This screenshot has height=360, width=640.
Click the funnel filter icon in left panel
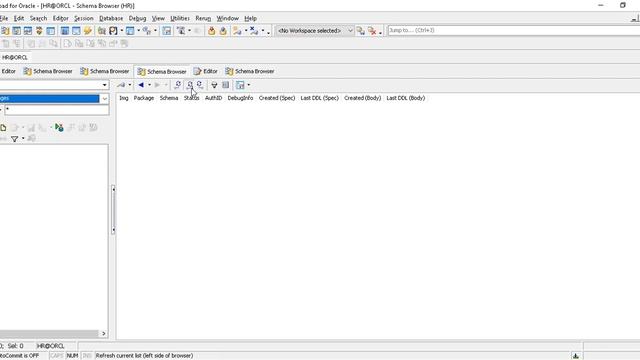15,139
